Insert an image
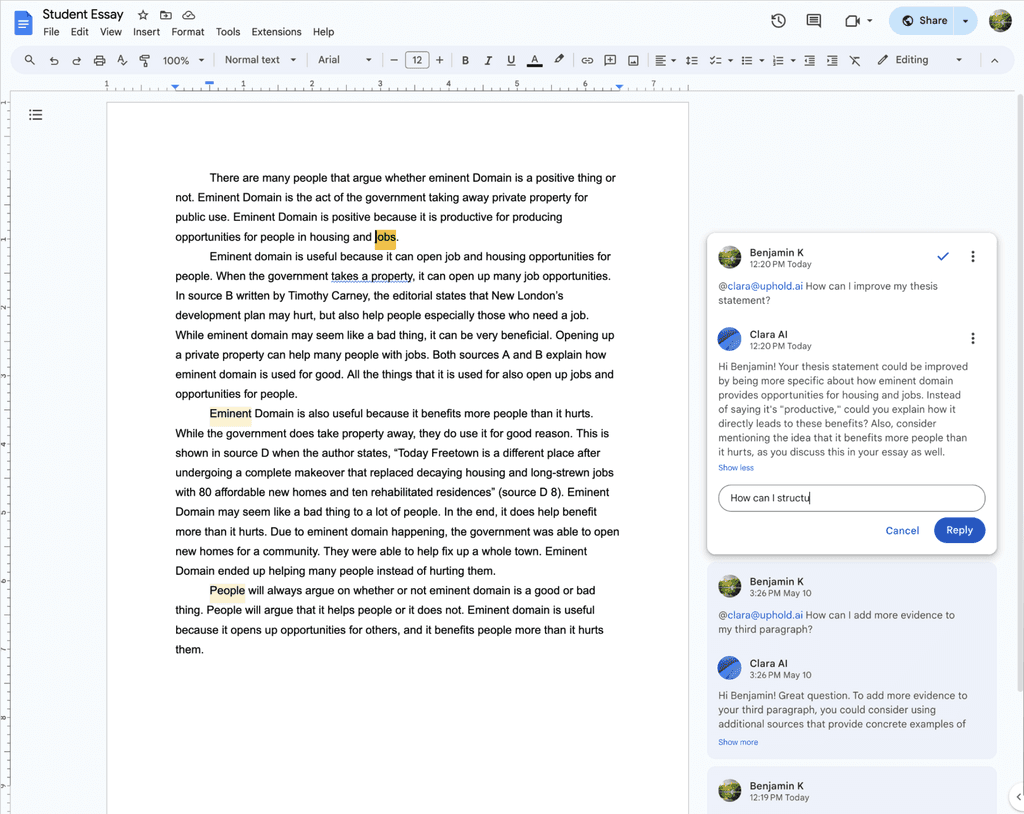This screenshot has width=1024, height=814. pos(633,60)
